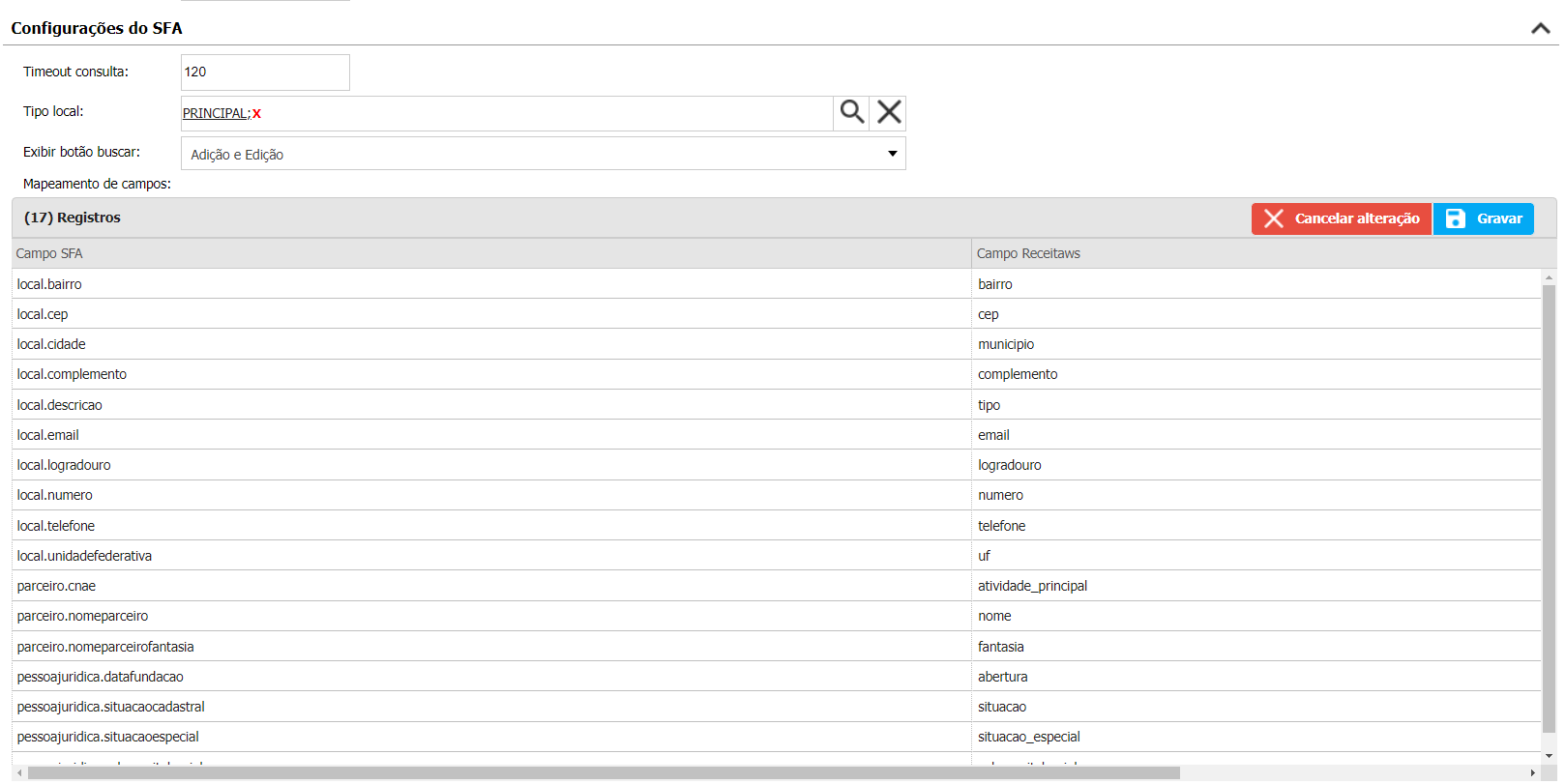Sort by Campo Receitaws column header
Screen dimensions: 1566x784
pos(1028,253)
